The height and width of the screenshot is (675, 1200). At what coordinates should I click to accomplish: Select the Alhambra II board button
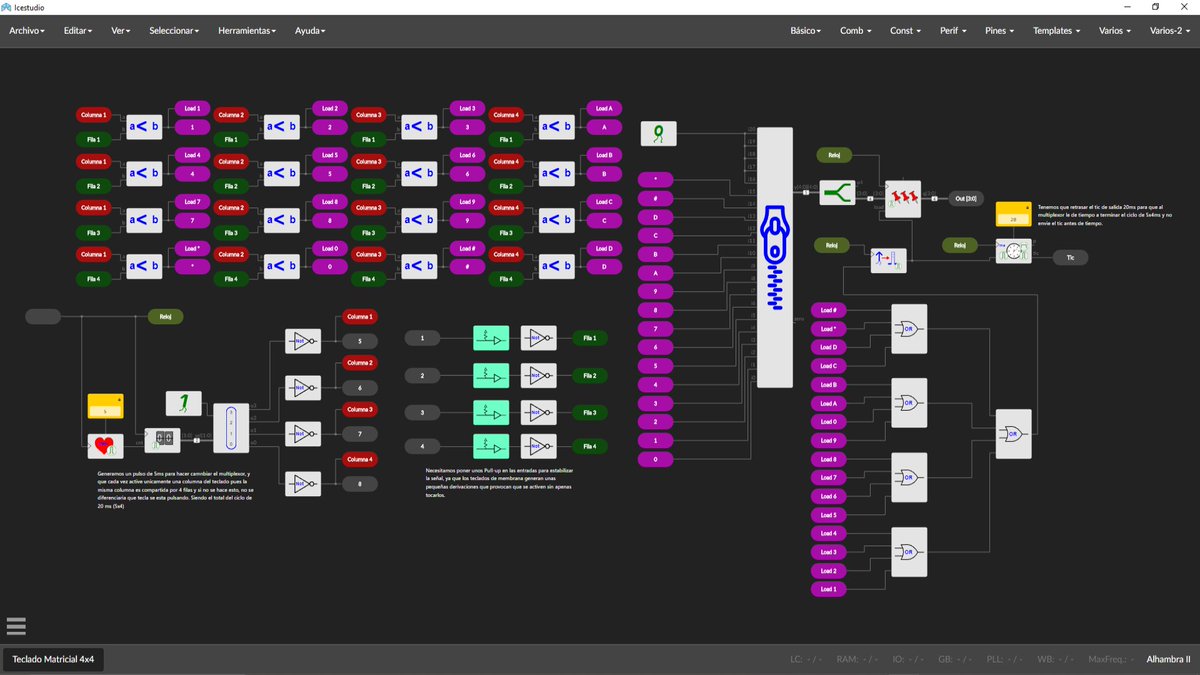pyautogui.click(x=1168, y=660)
